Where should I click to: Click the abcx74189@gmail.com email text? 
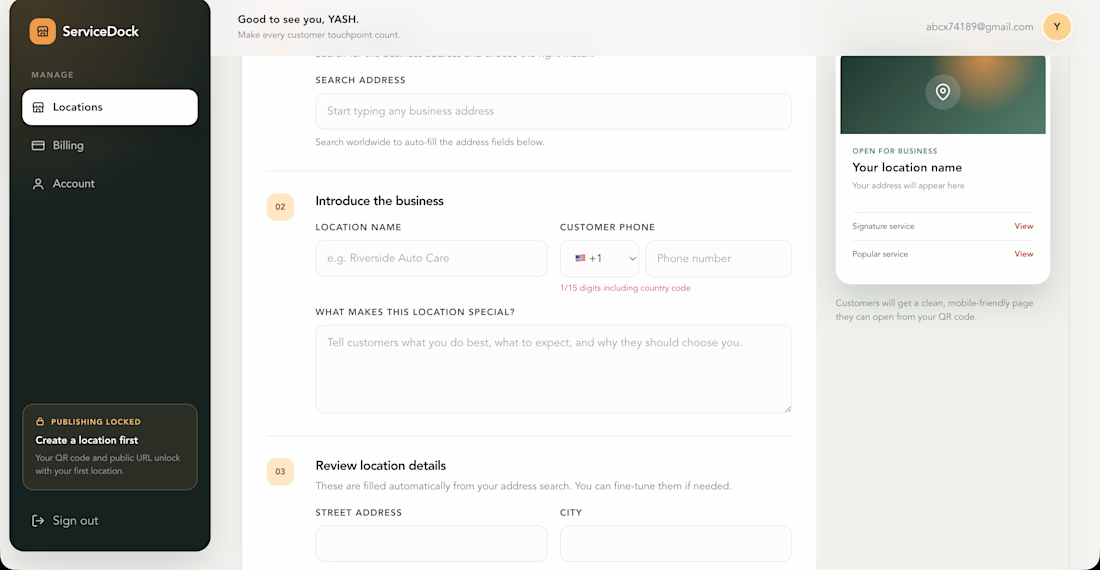click(979, 27)
